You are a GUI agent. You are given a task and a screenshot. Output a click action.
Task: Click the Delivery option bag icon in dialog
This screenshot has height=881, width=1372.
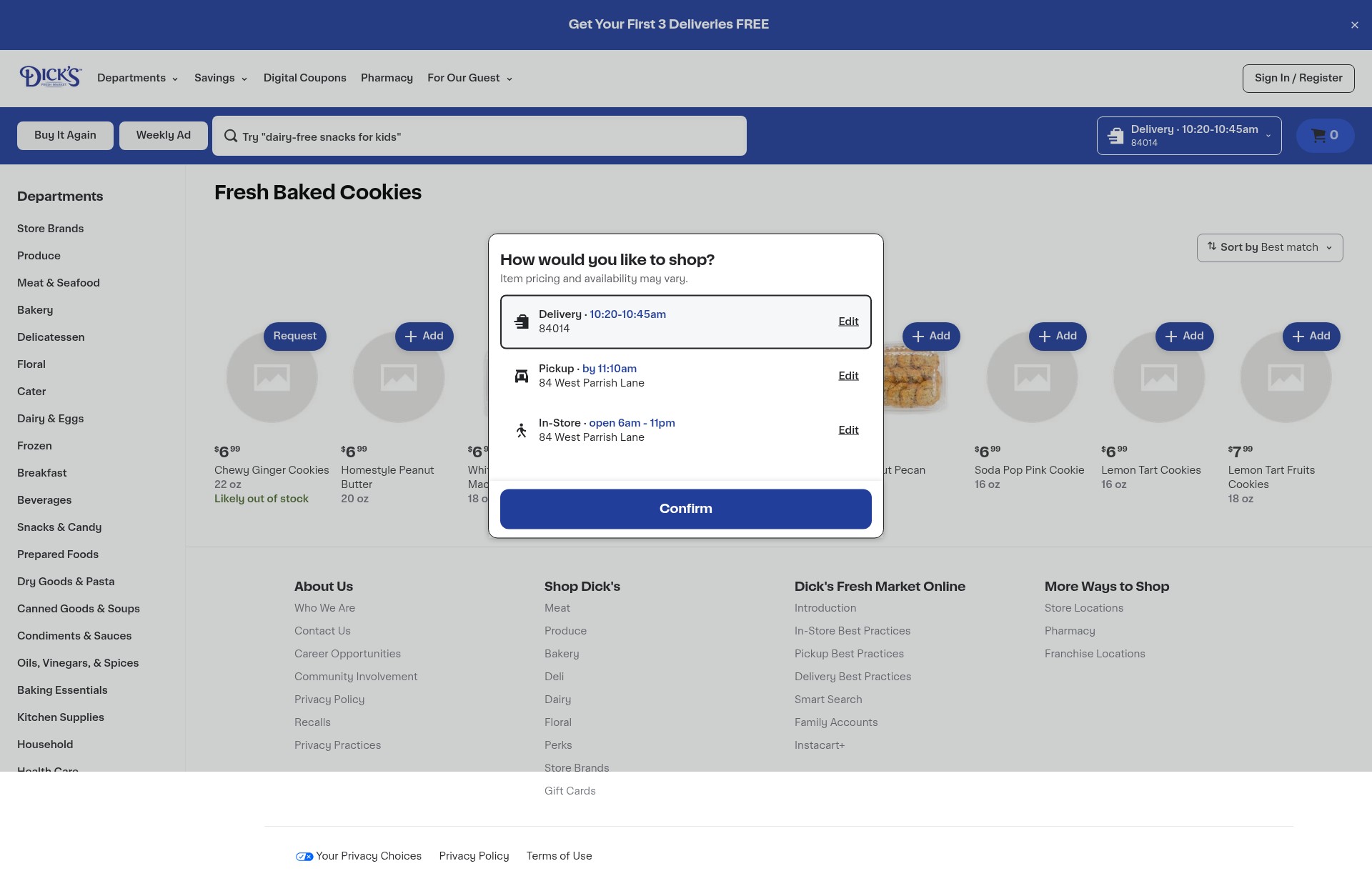[x=522, y=322]
